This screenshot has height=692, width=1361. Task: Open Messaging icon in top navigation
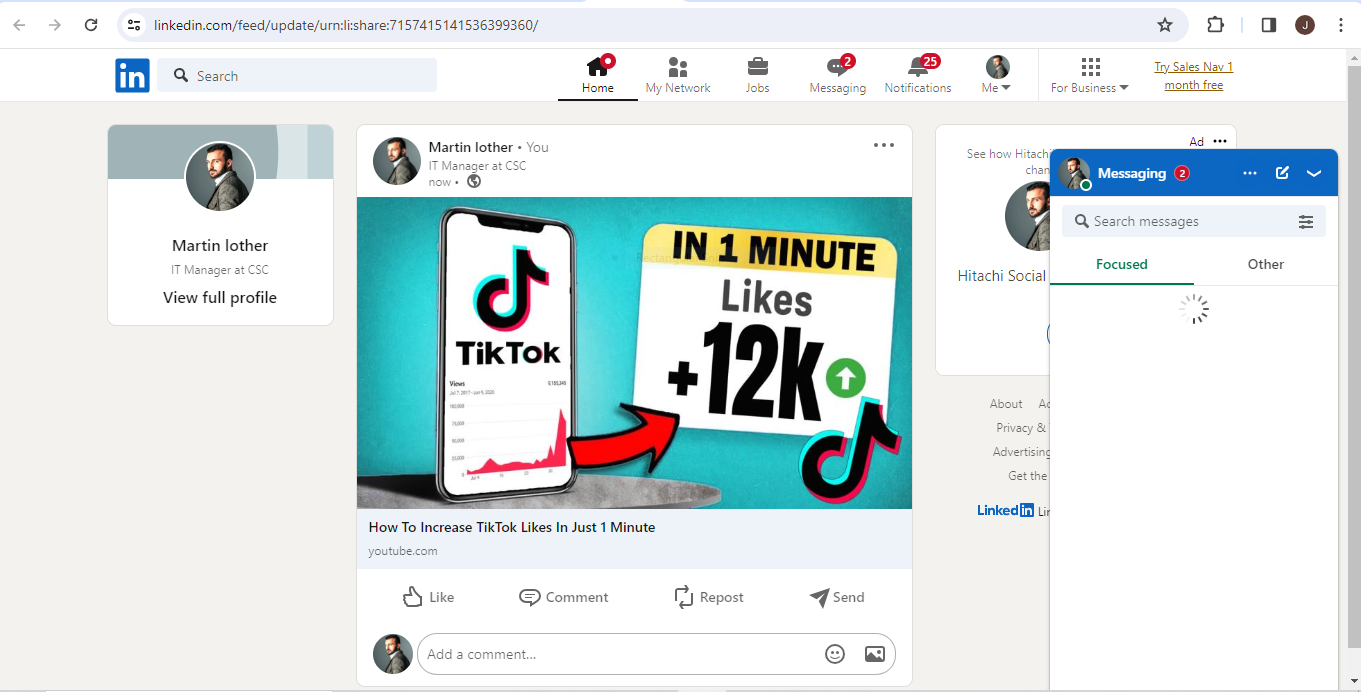pos(838,67)
